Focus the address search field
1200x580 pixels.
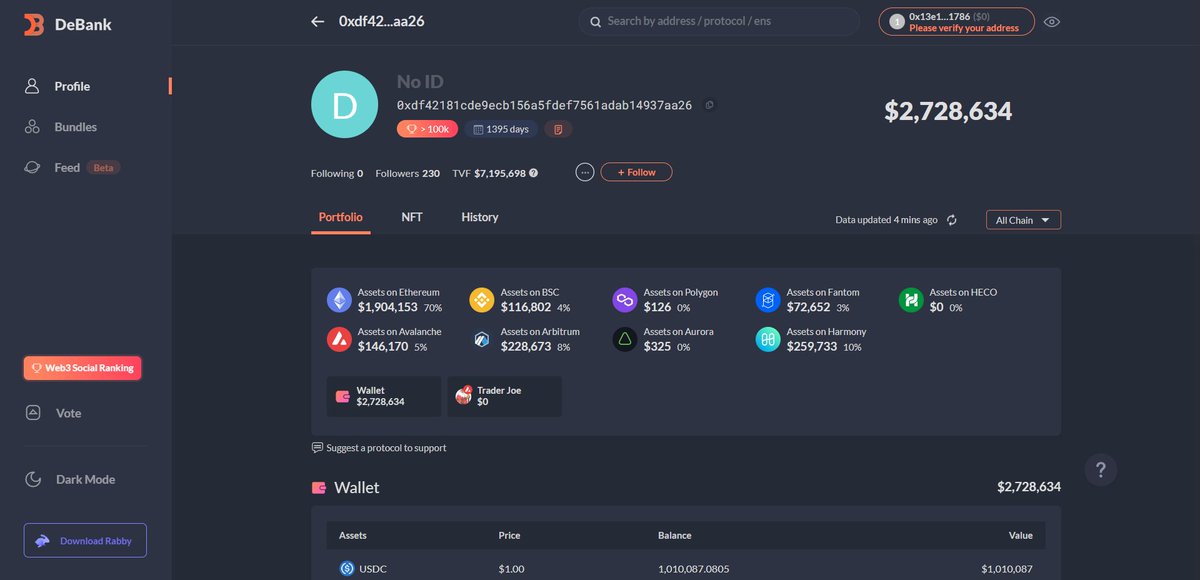click(719, 21)
